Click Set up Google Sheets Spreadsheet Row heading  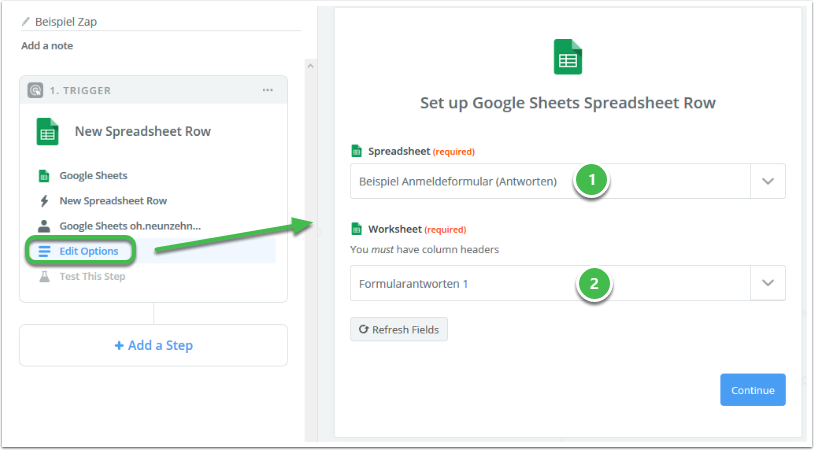click(568, 103)
